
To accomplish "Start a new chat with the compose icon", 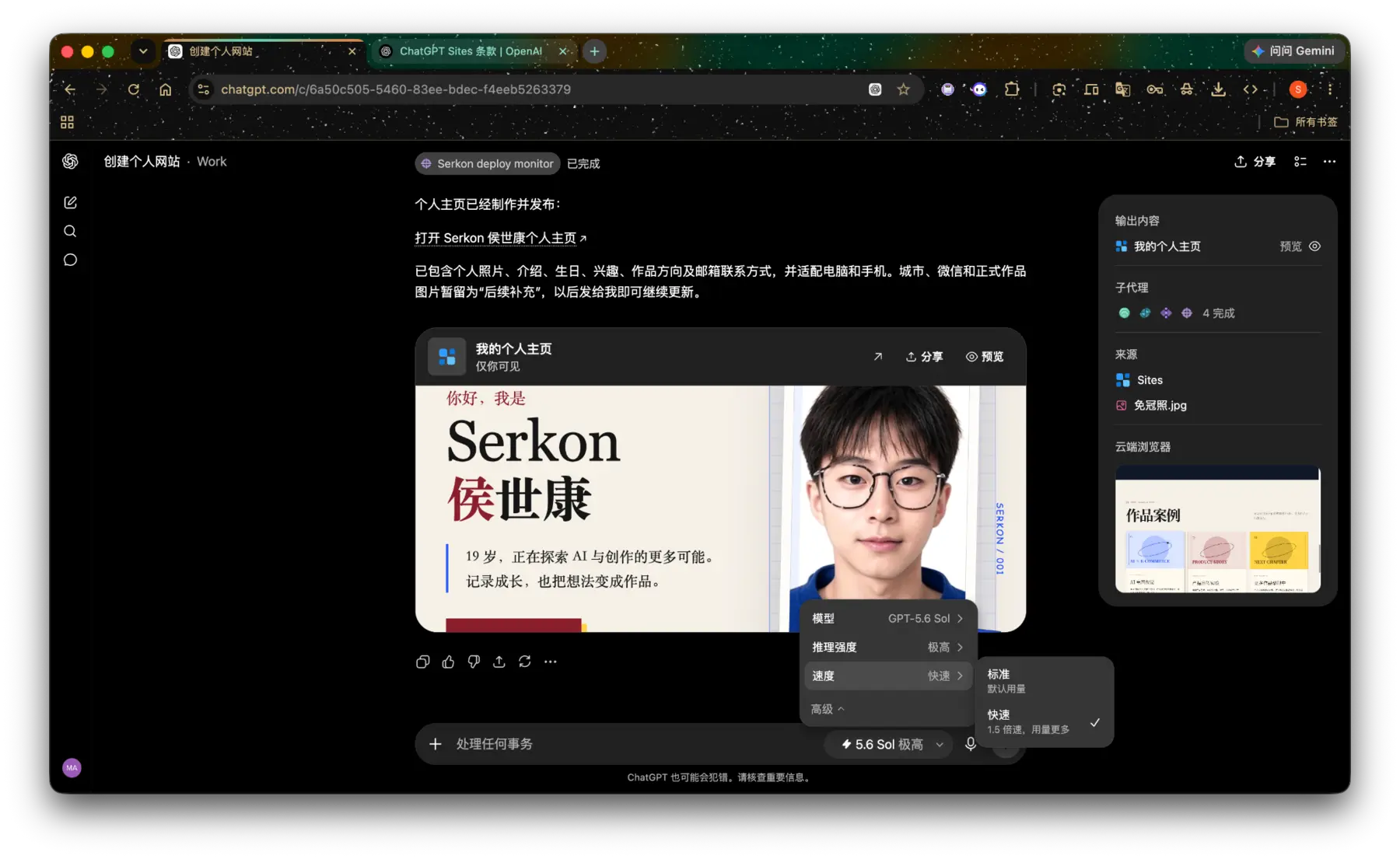I will [70, 202].
